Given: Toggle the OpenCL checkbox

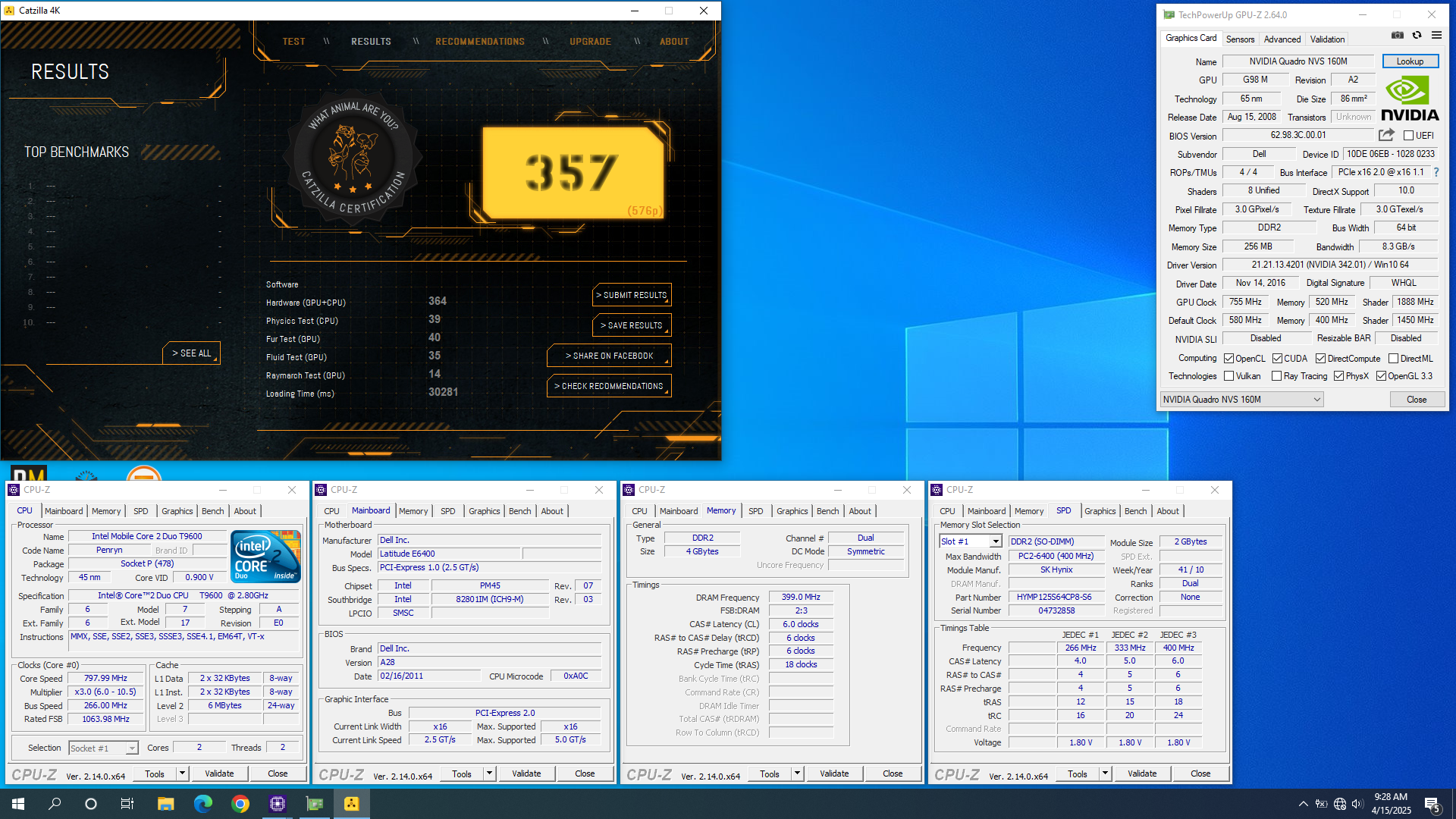Looking at the screenshot, I should (x=1228, y=359).
